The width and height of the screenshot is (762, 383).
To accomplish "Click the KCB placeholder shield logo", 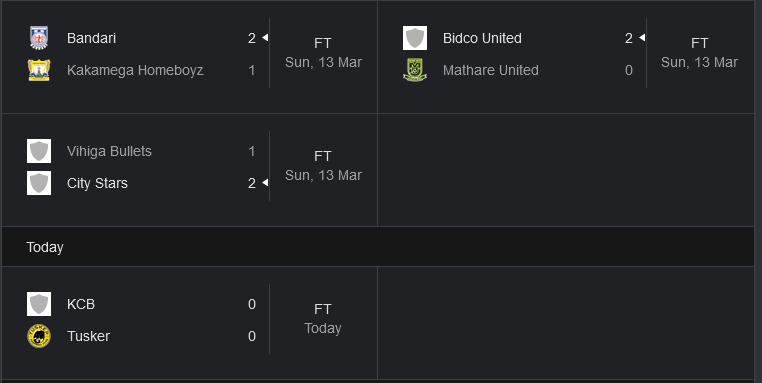I will point(39,304).
